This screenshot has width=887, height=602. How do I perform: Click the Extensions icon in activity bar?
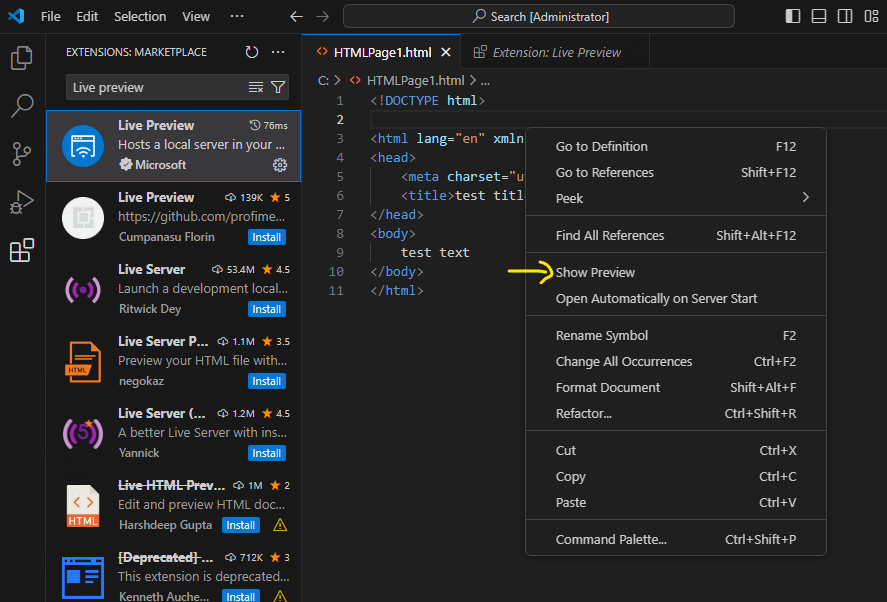(x=21, y=250)
